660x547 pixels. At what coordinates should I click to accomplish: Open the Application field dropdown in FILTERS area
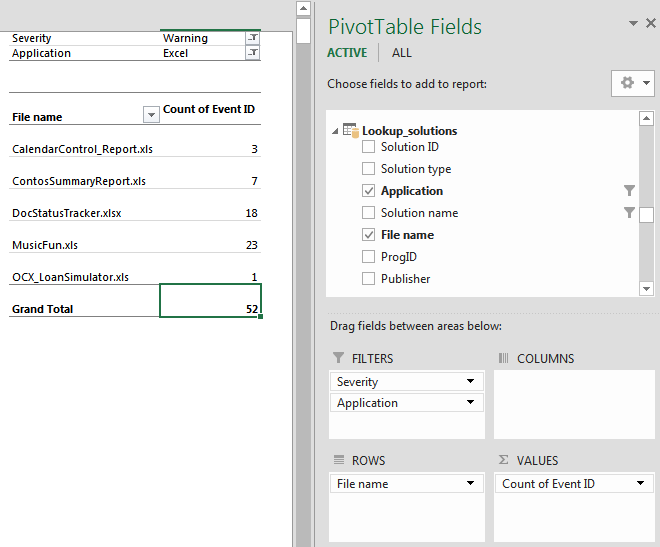pyautogui.click(x=470, y=402)
